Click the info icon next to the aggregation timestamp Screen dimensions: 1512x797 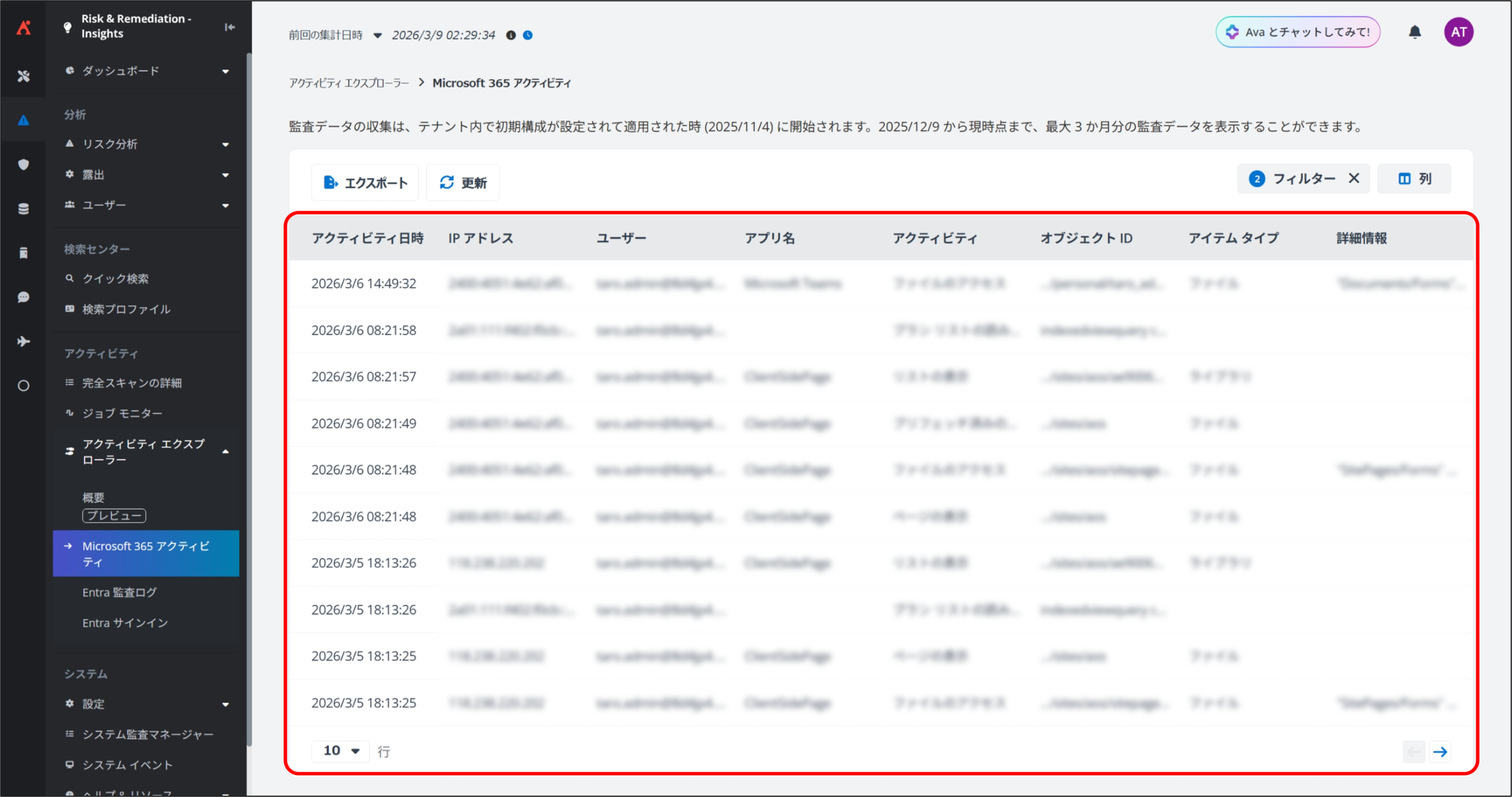(x=511, y=35)
